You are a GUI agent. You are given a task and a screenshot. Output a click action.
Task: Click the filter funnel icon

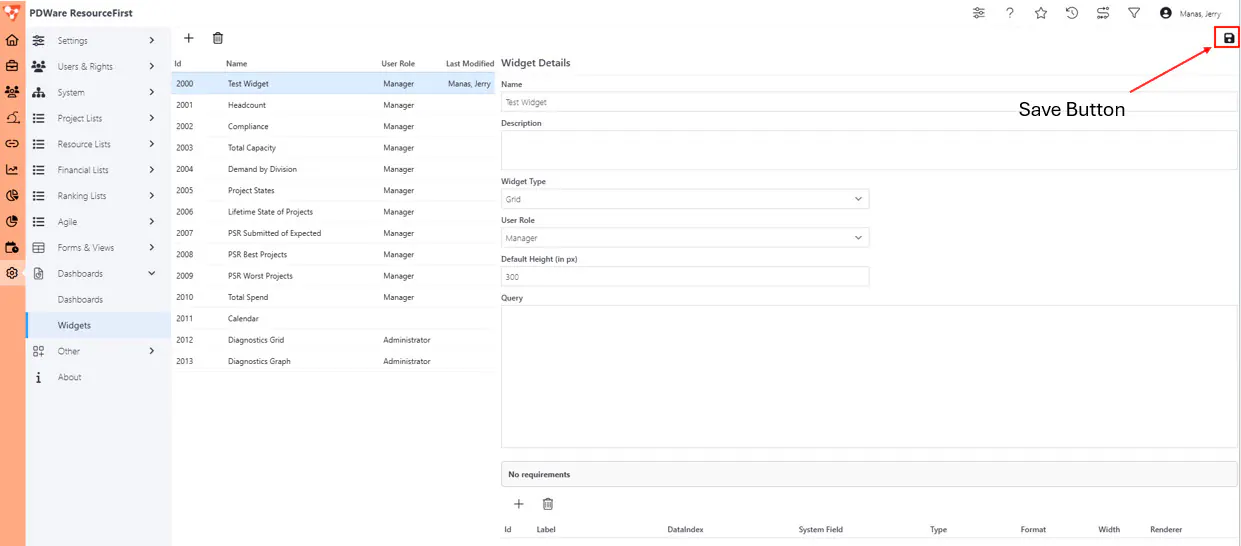[1134, 13]
